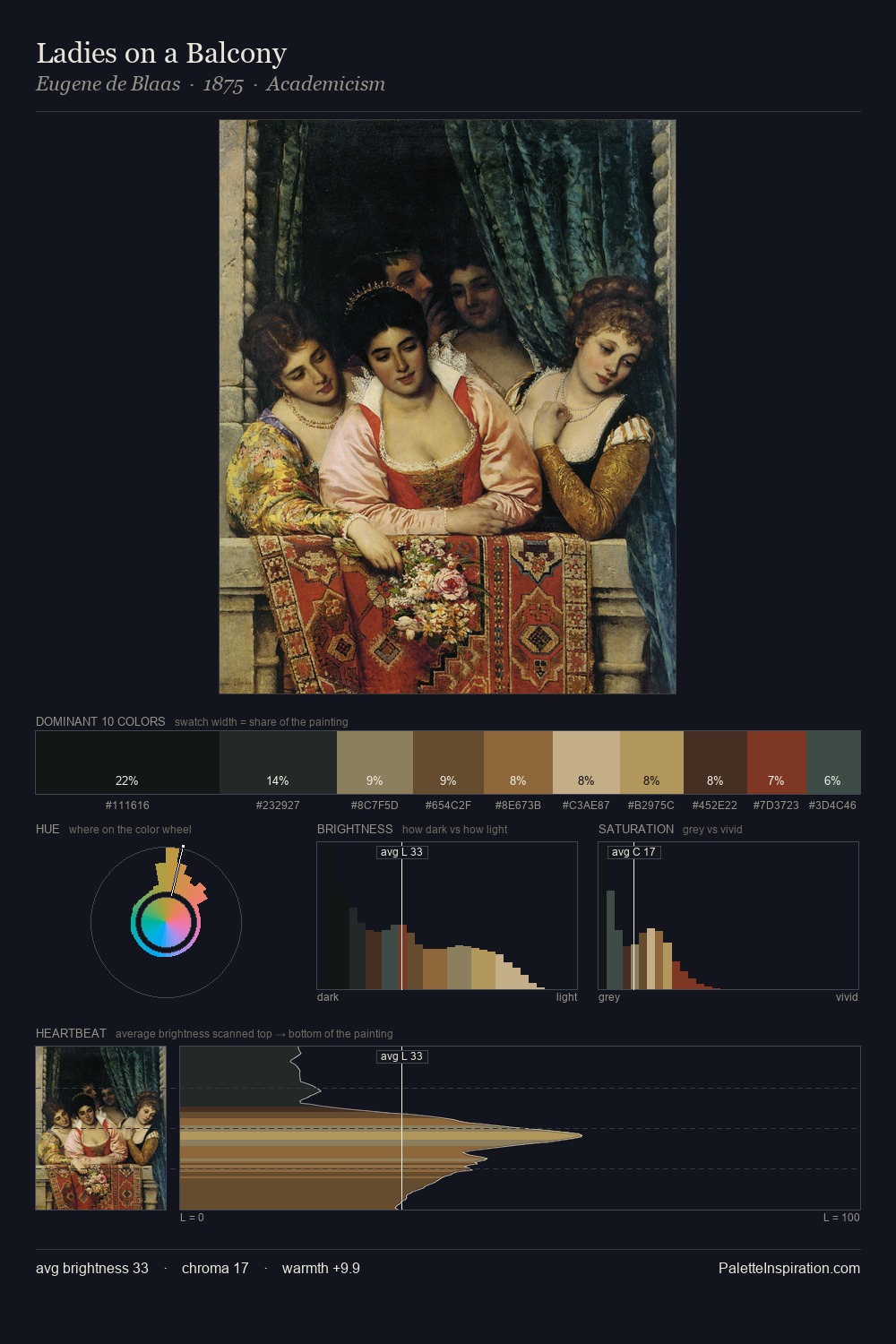Click the 'vivid' axis label under Saturation
The width and height of the screenshot is (896, 1344).
(x=847, y=997)
